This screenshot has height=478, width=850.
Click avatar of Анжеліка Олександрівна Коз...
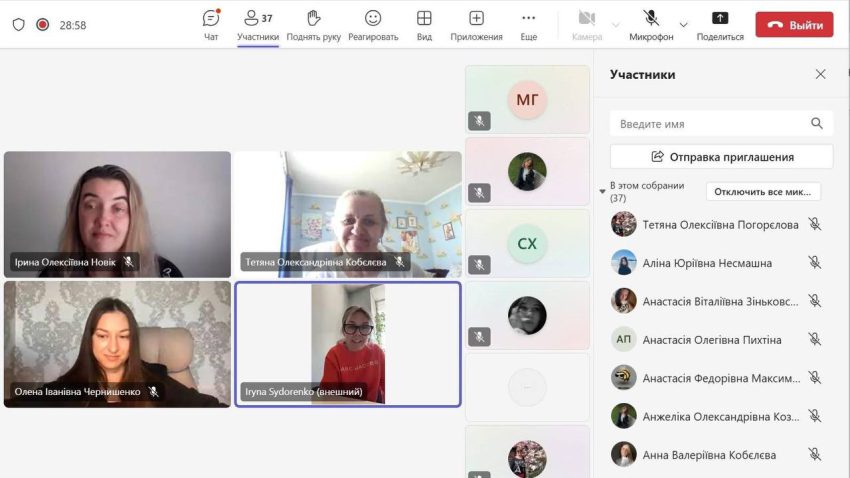pos(623,416)
